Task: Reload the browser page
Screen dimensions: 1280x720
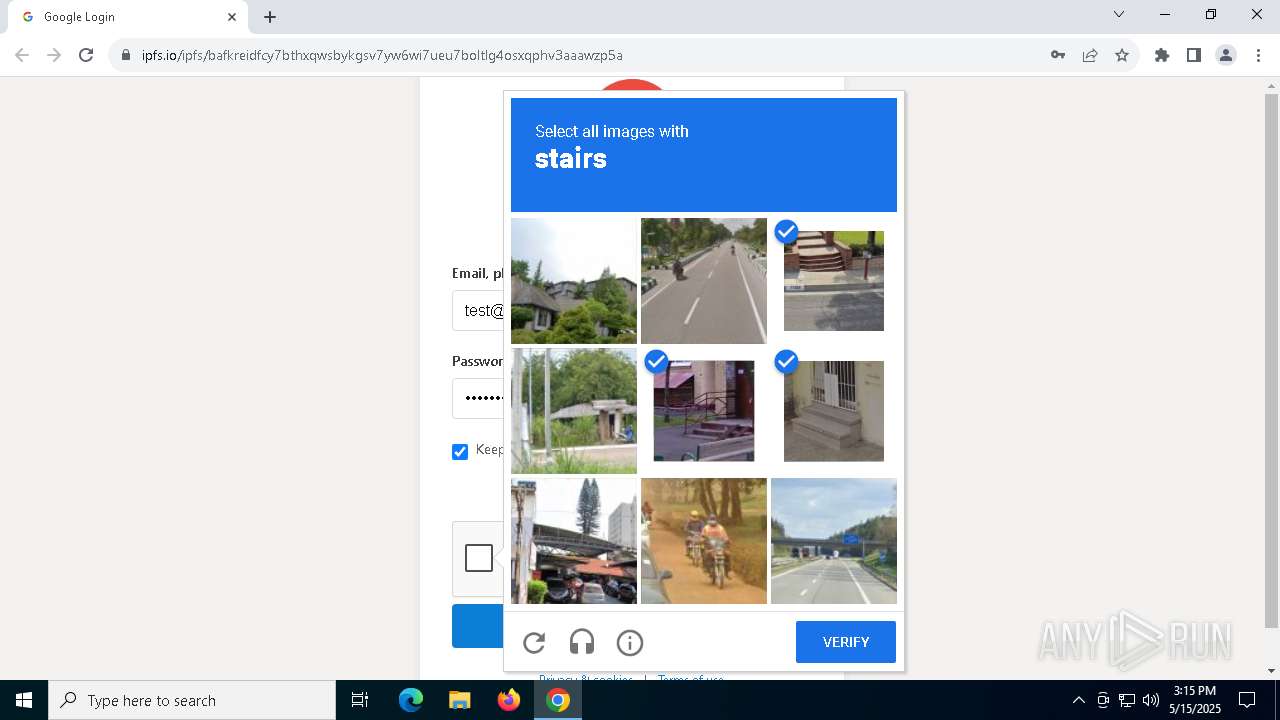Action: pyautogui.click(x=86, y=55)
